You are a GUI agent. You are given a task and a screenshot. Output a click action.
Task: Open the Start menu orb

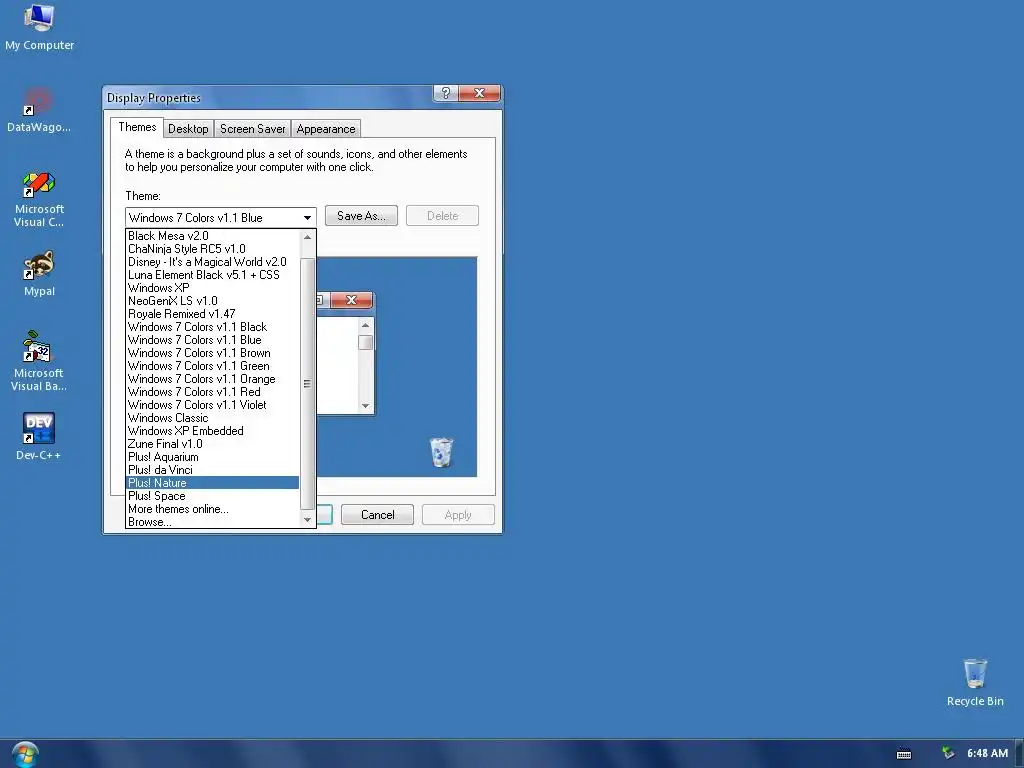[25, 754]
